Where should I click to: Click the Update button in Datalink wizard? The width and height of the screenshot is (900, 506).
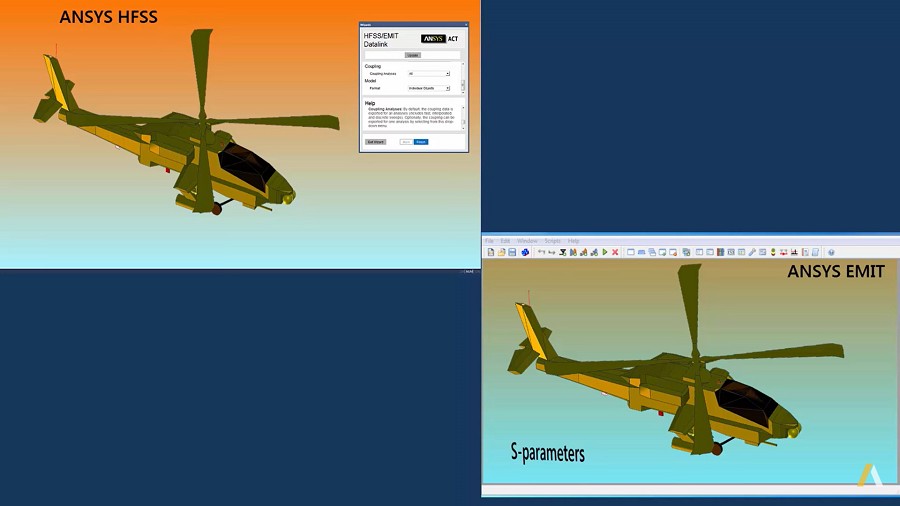(413, 55)
